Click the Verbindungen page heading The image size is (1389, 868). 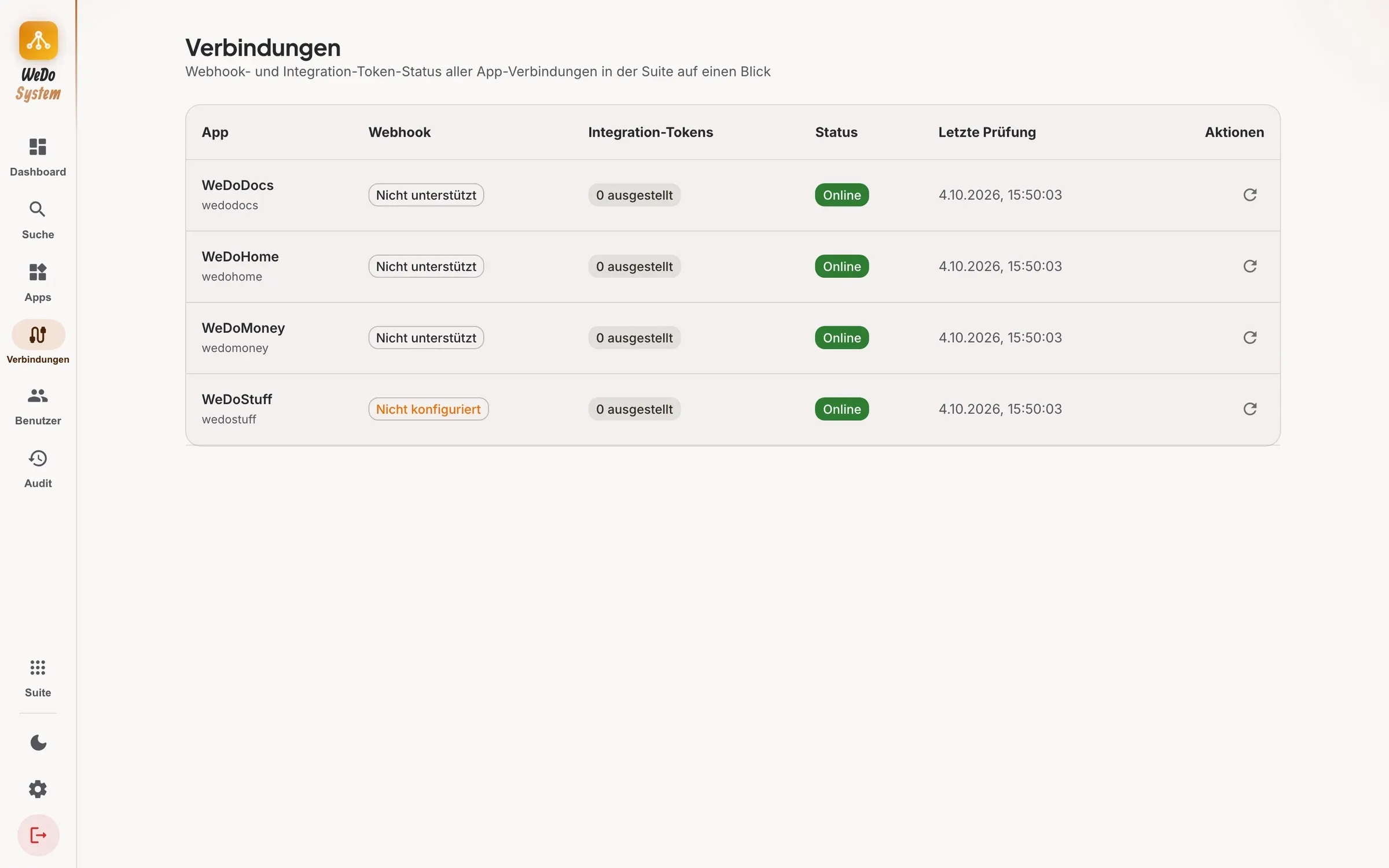pyautogui.click(x=263, y=48)
